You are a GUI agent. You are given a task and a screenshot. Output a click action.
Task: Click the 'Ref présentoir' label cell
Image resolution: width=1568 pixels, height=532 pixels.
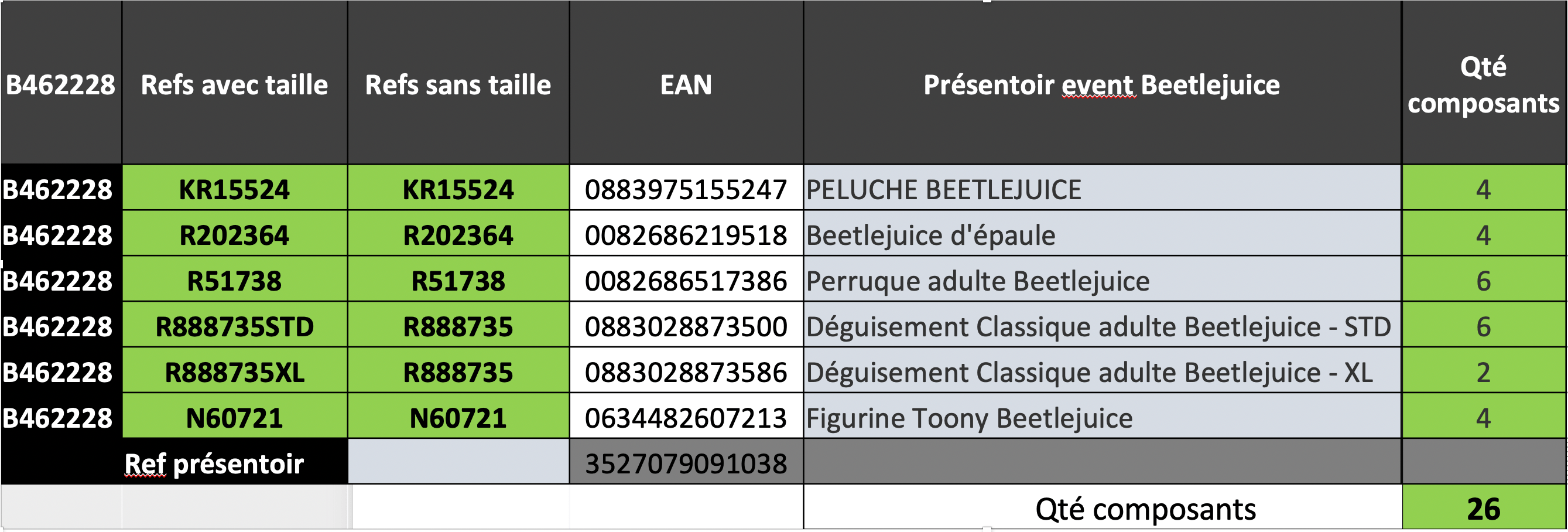[214, 463]
